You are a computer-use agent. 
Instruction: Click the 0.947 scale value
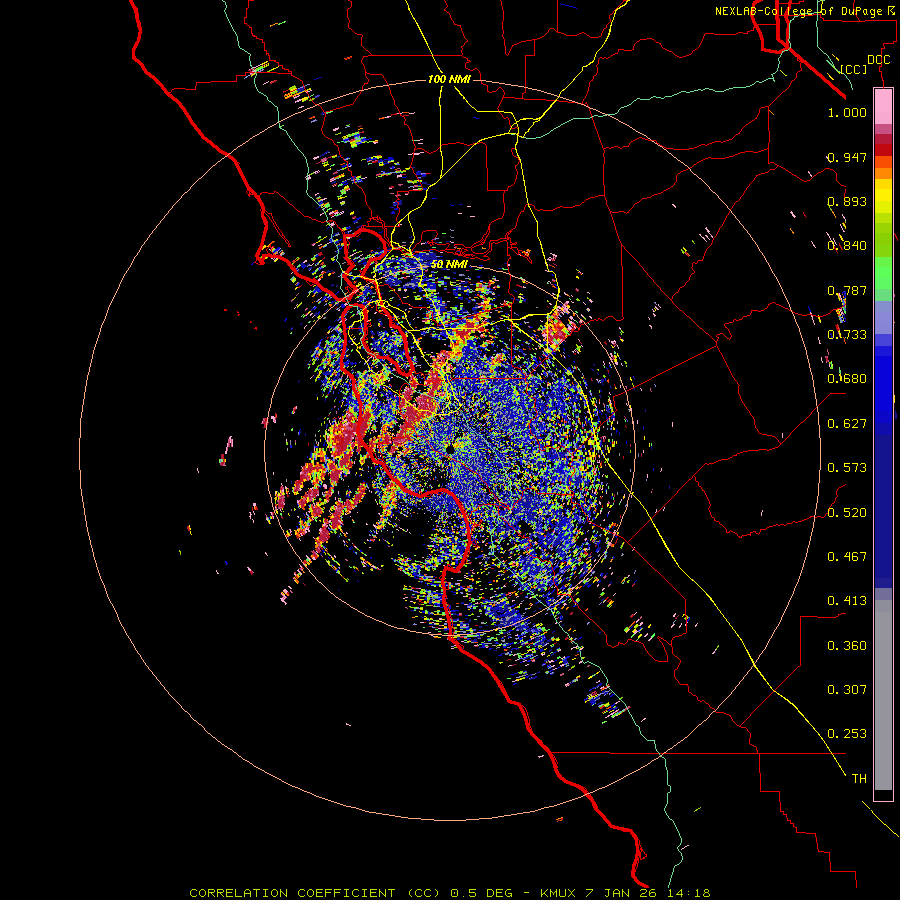point(847,157)
